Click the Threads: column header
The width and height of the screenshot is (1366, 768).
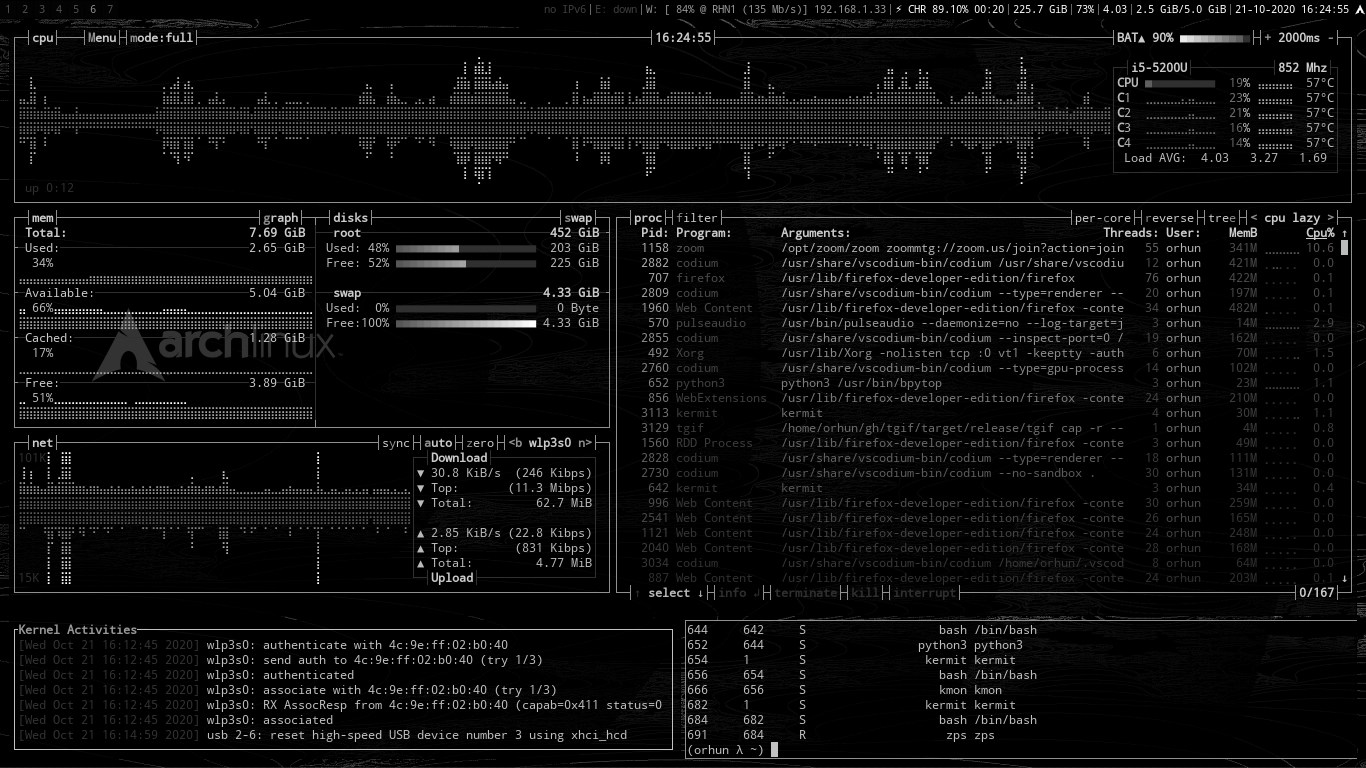click(x=1131, y=233)
